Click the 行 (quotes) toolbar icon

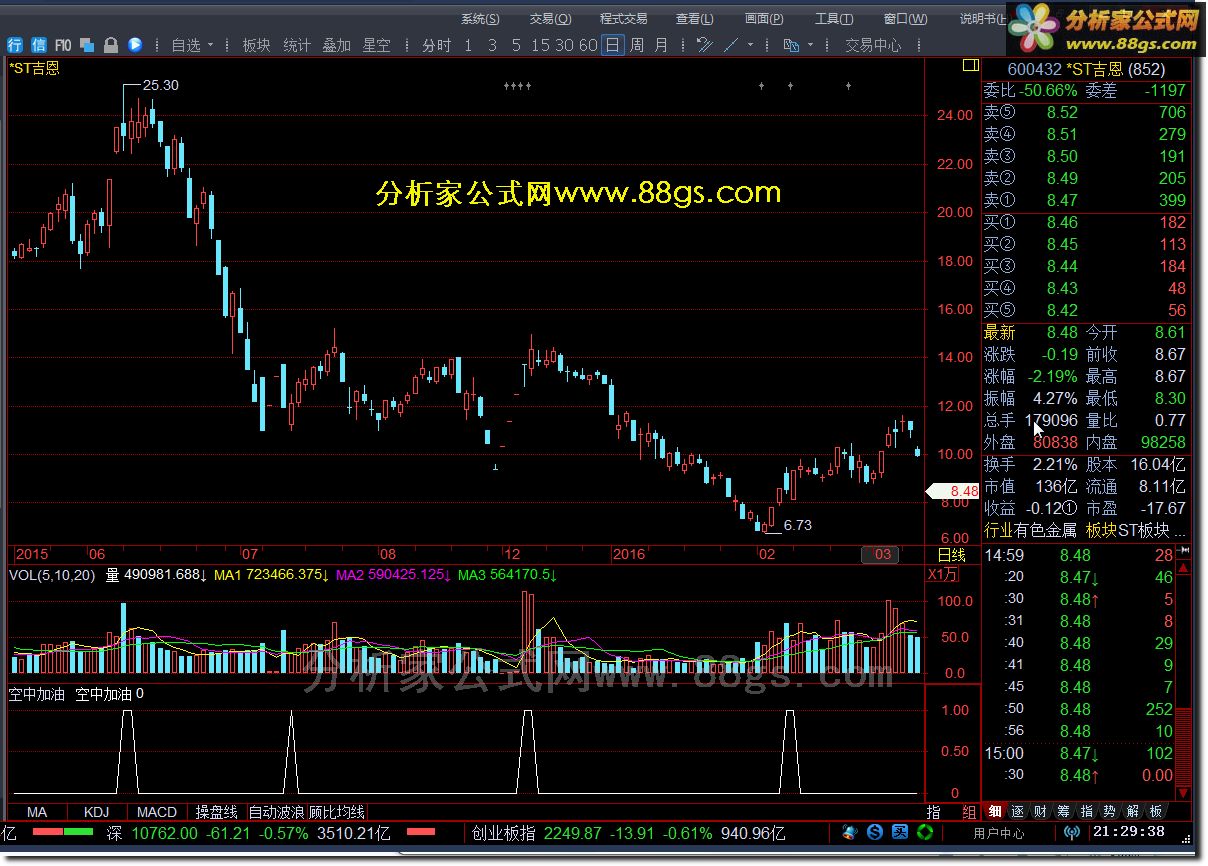point(15,45)
